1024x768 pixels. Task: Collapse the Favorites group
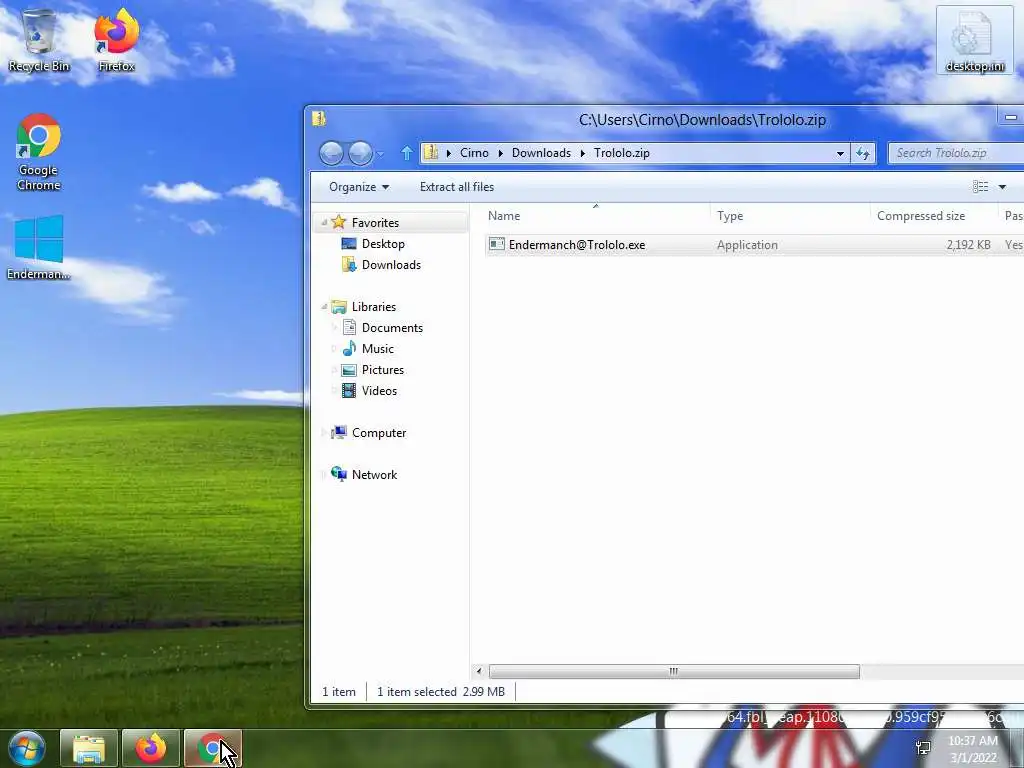click(324, 223)
